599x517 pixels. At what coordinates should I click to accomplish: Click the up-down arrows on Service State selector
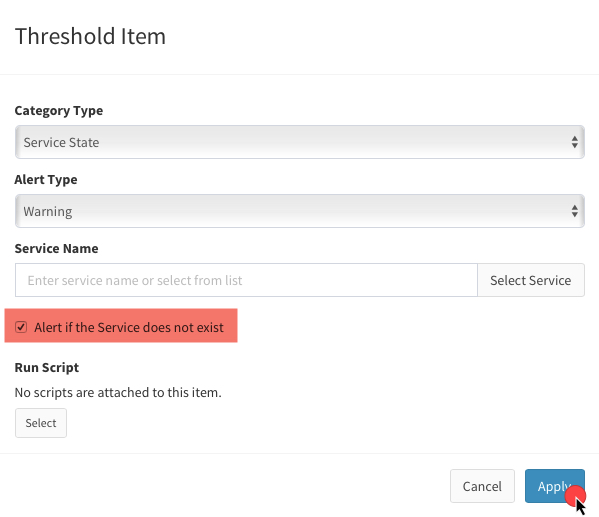(574, 142)
